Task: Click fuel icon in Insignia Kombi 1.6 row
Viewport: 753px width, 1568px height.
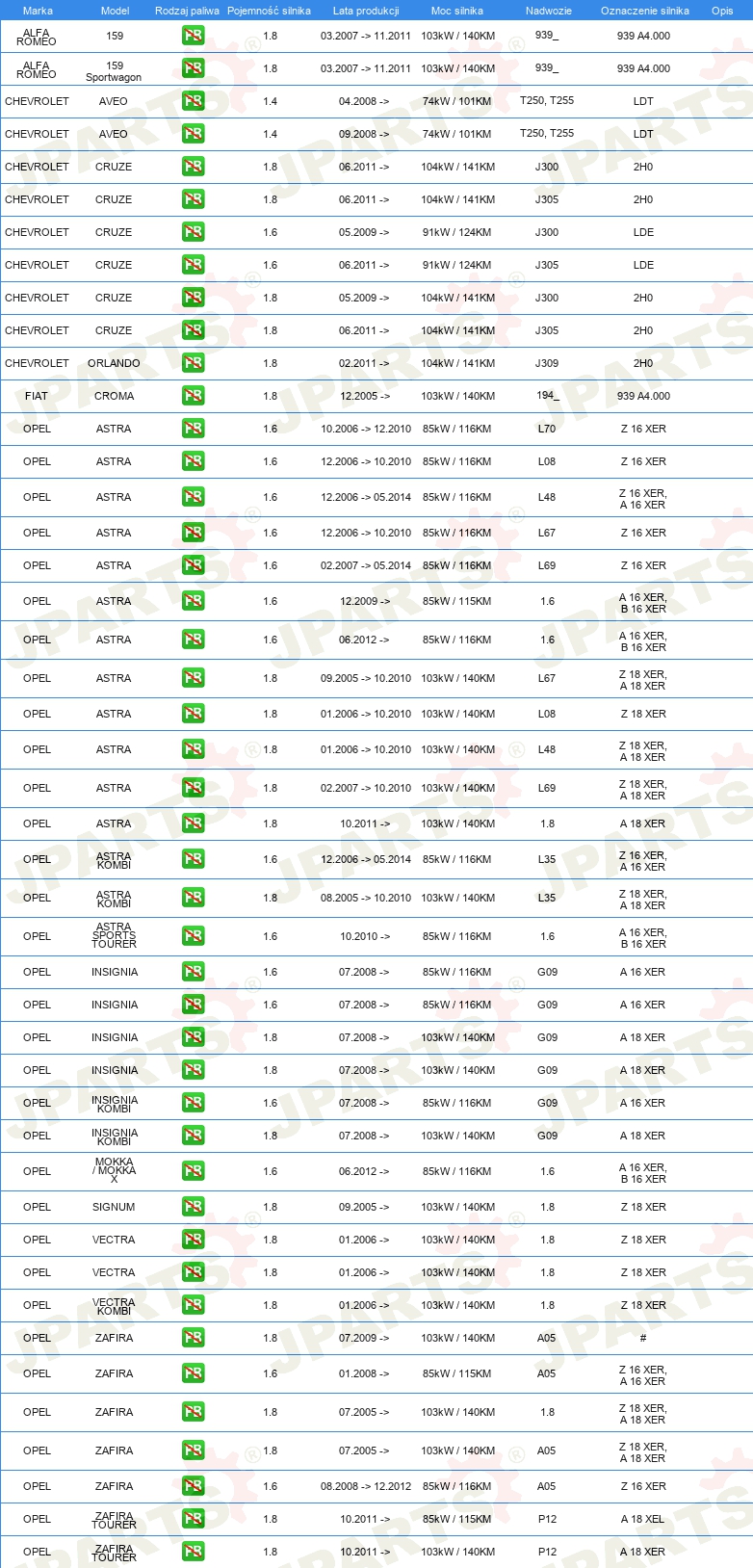Action: coord(193,1103)
